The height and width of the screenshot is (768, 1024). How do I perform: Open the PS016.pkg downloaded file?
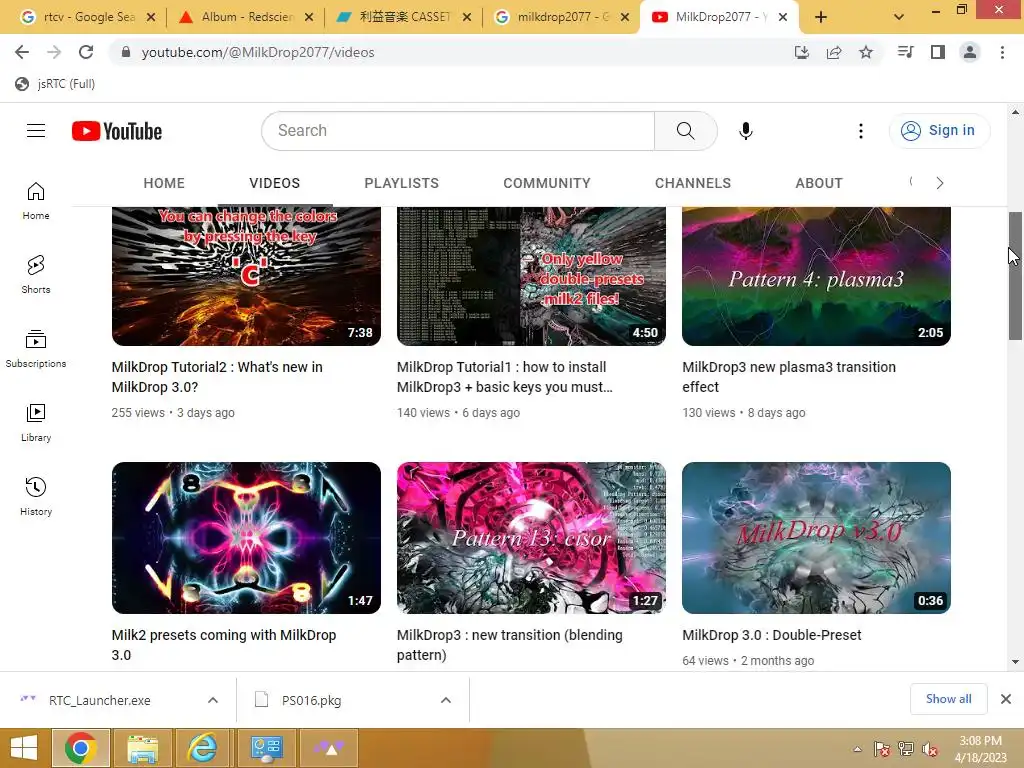[311, 700]
